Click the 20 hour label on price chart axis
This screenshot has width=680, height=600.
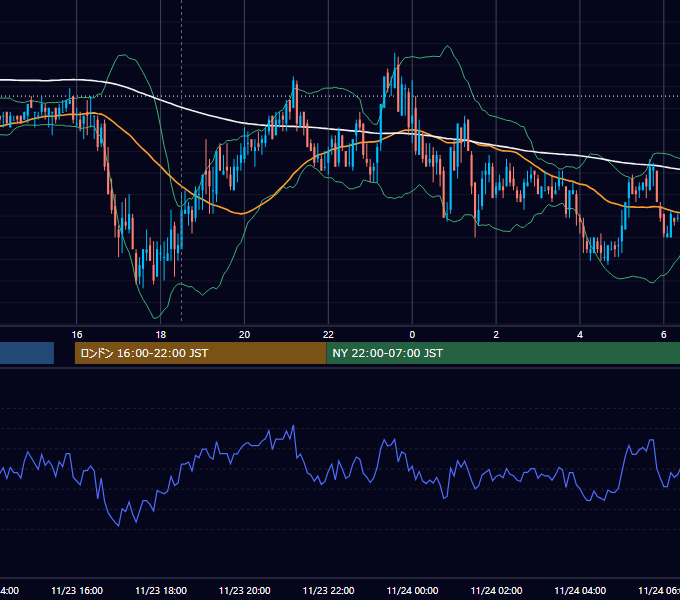pos(245,335)
